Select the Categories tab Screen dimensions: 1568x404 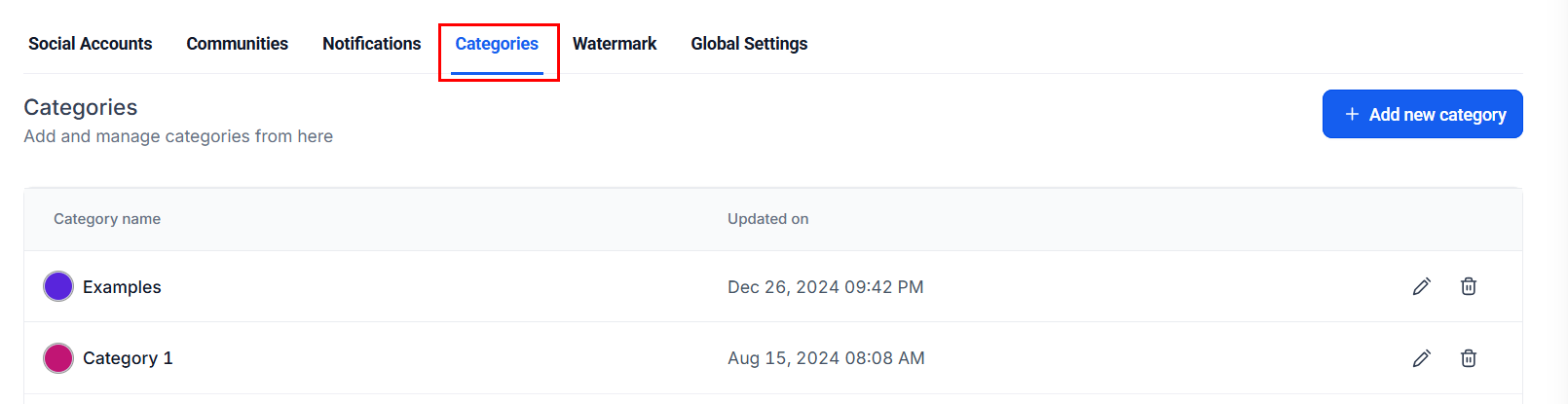coord(497,44)
